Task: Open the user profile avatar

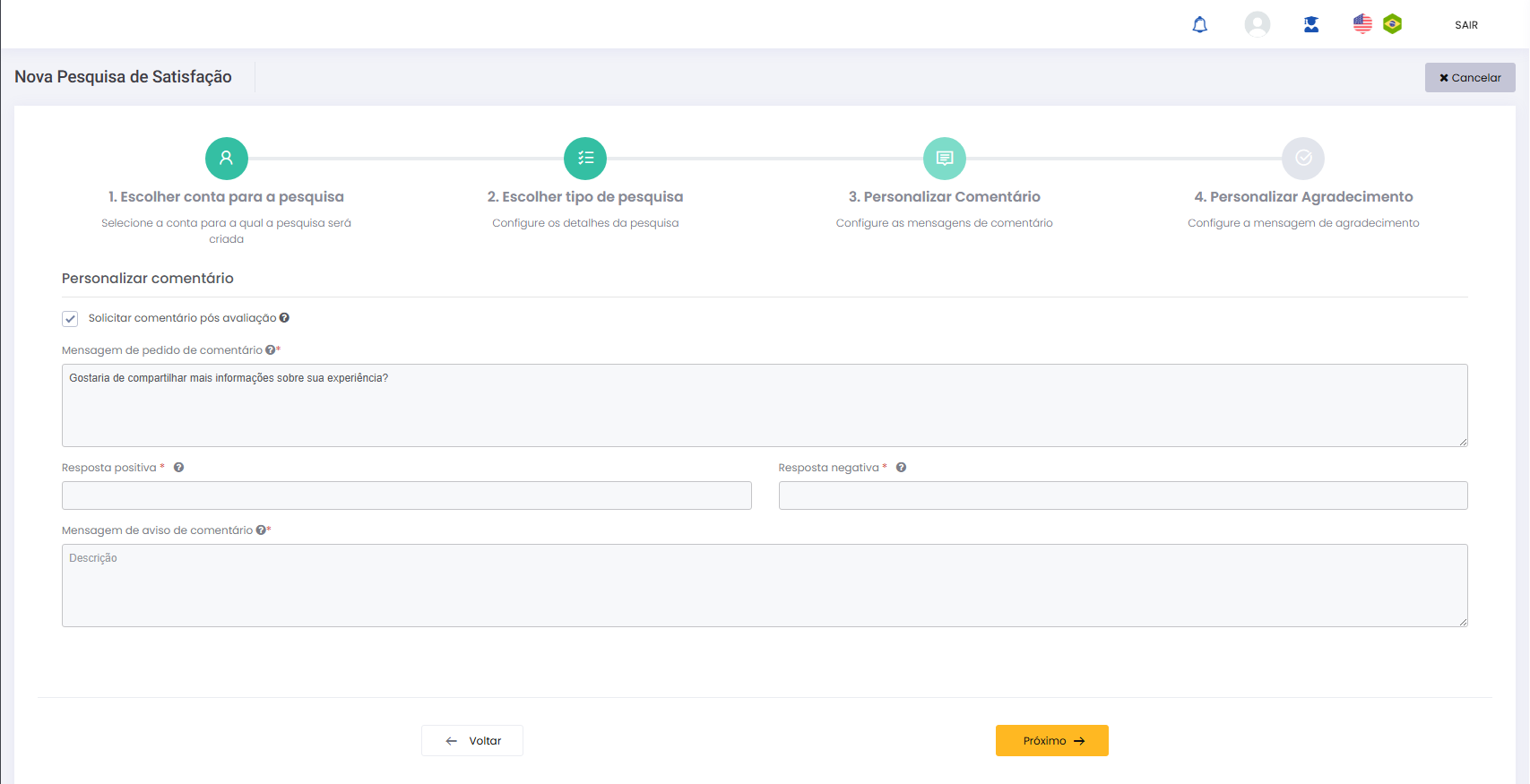Action: coord(1257,24)
